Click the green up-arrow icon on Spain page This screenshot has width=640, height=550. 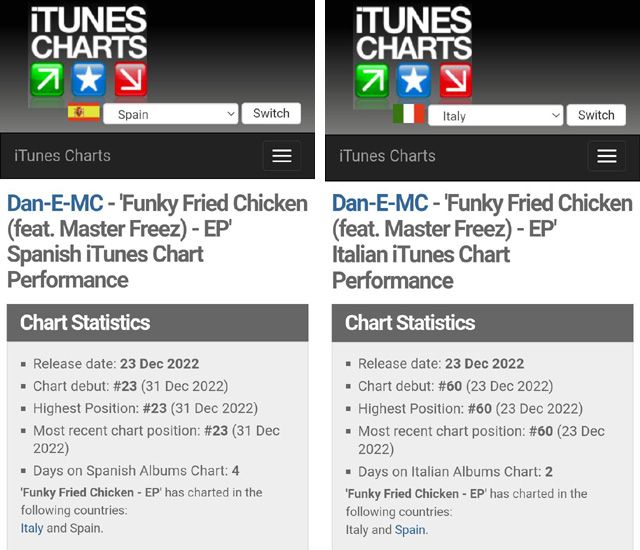click(x=47, y=79)
